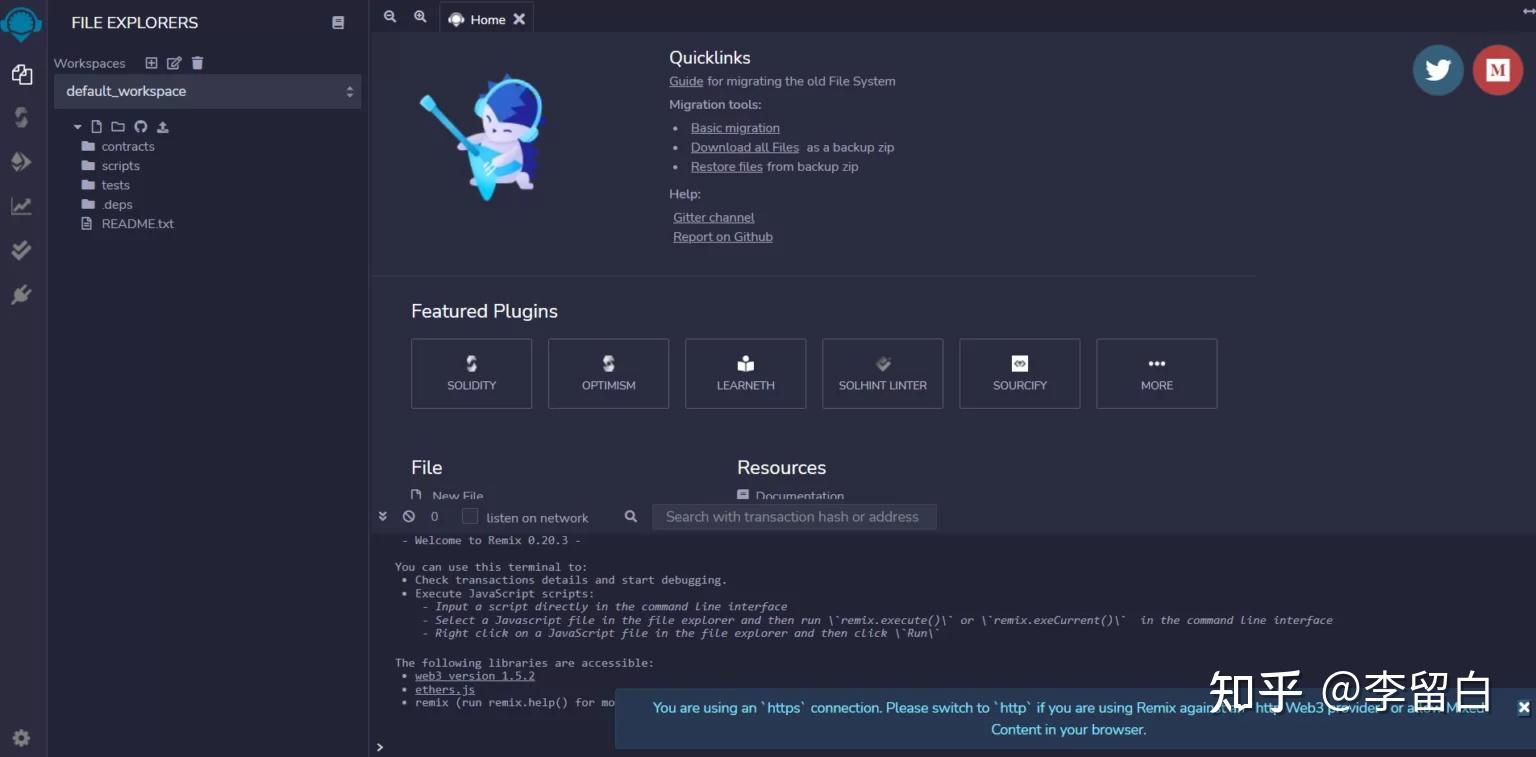Open Remix settings with the gear icon

pos(21,737)
